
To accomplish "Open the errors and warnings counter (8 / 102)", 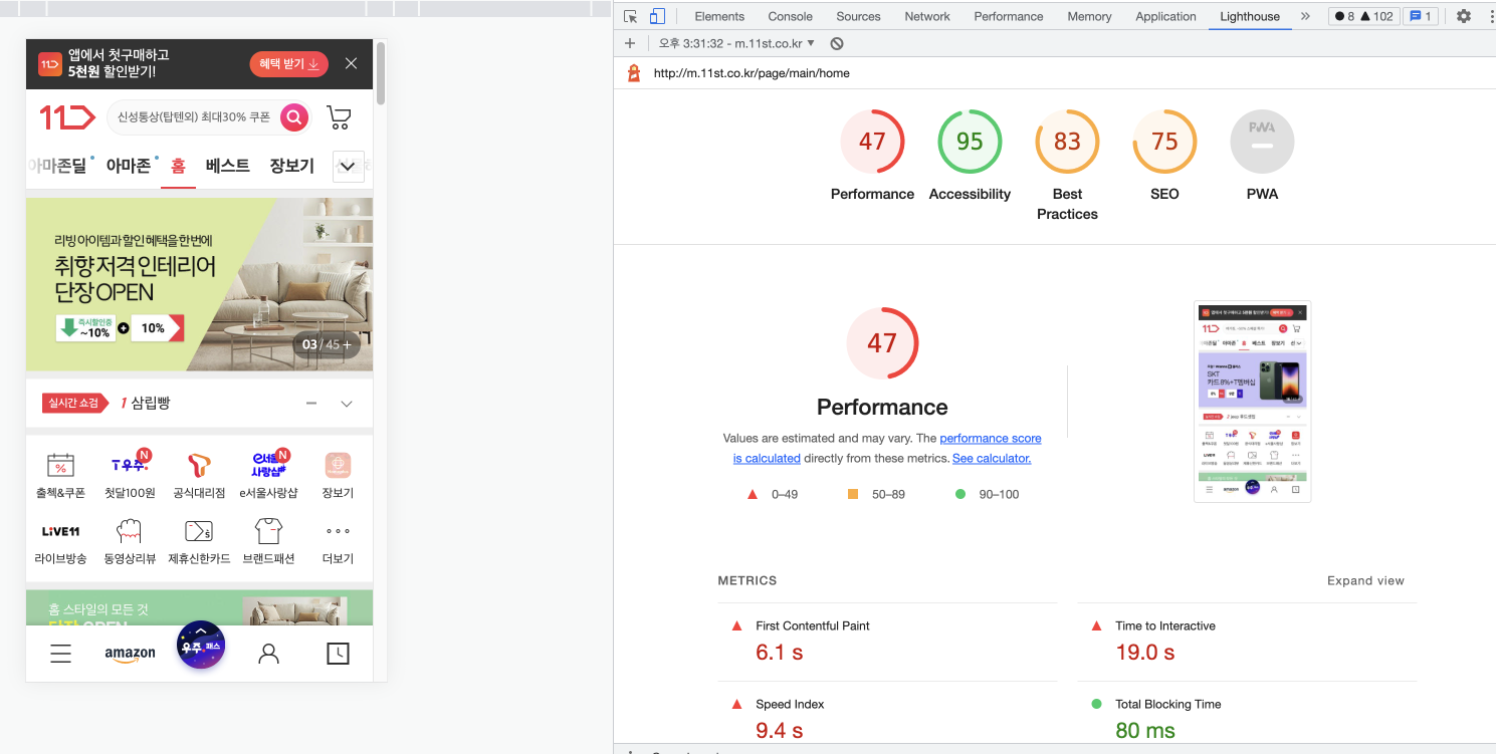I will pyautogui.click(x=1362, y=16).
